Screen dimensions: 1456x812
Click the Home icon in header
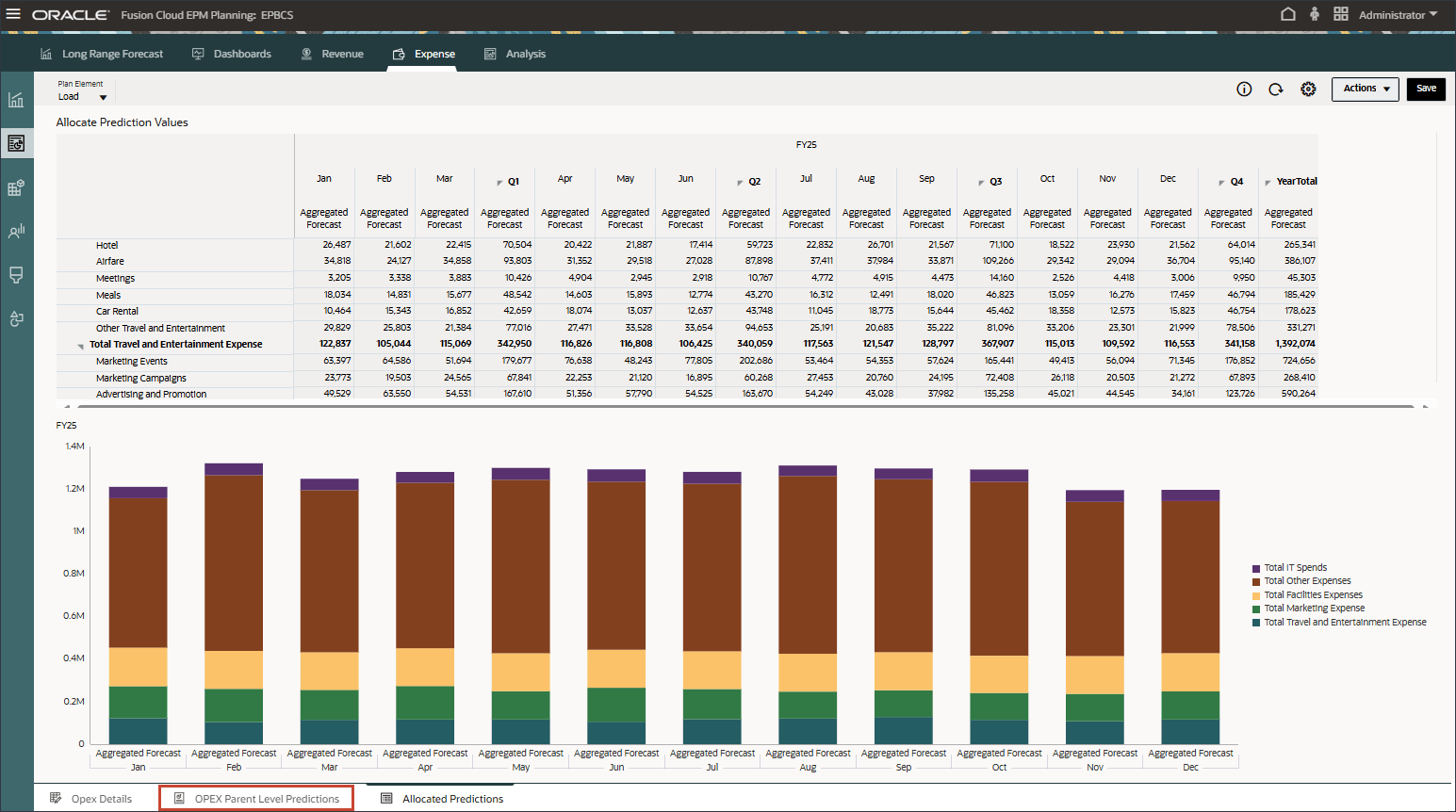pos(1287,14)
